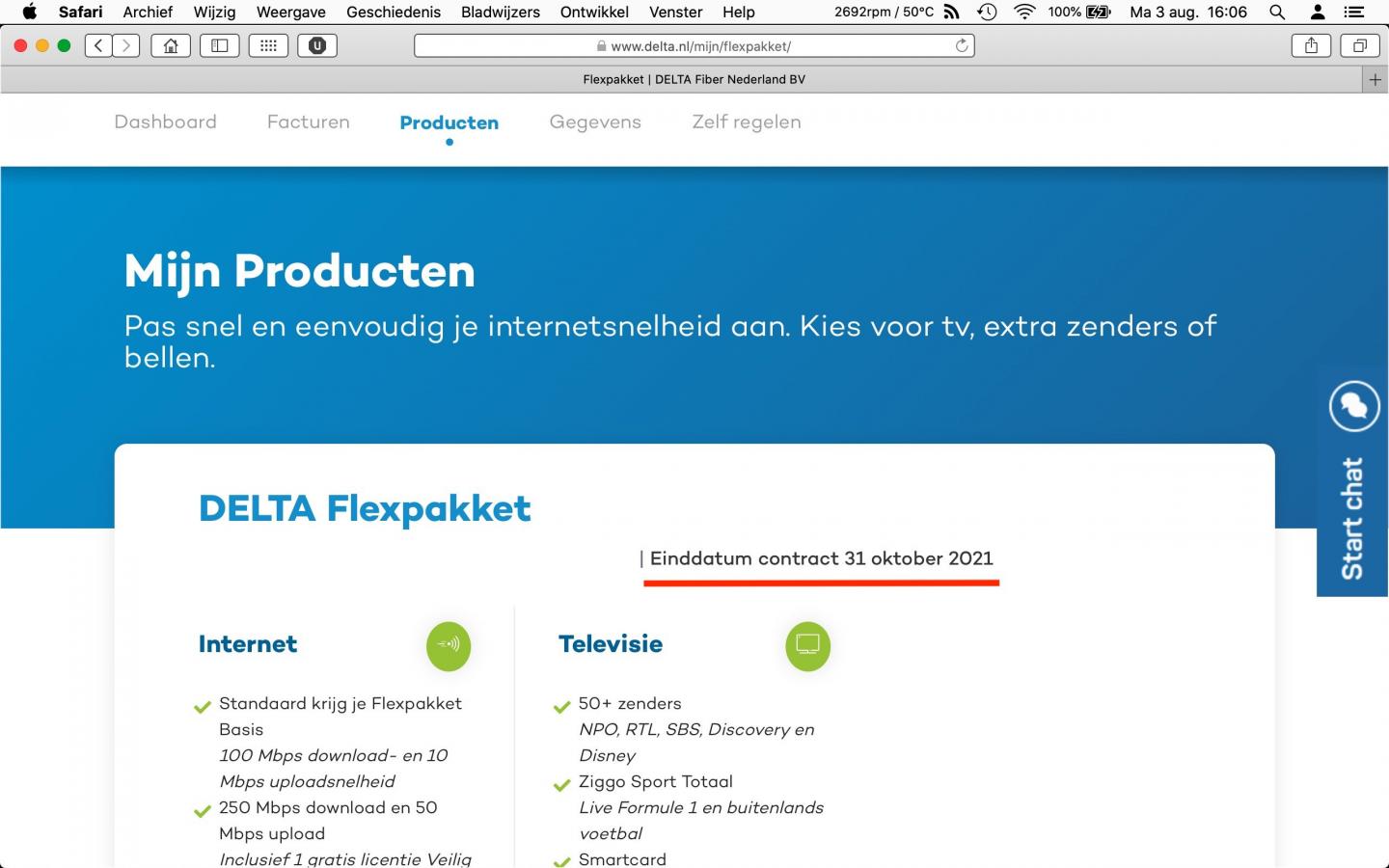Open the Top Sites grid button

tap(268, 45)
